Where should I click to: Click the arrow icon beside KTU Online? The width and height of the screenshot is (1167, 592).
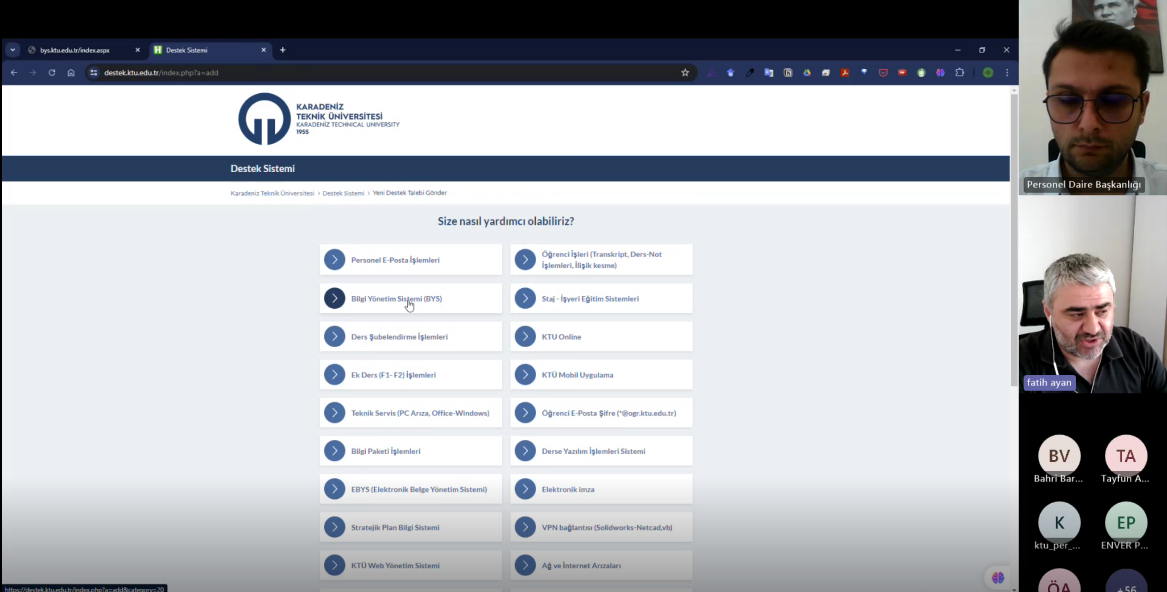pyautogui.click(x=525, y=337)
